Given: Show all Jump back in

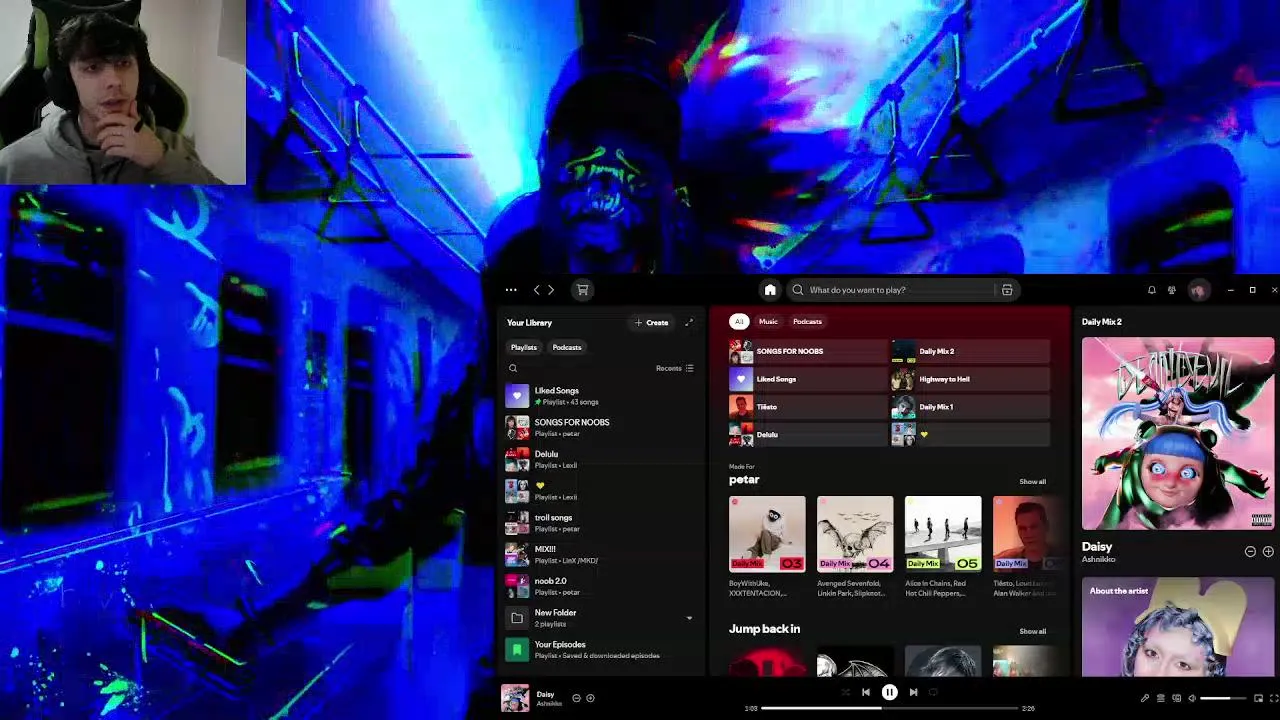Looking at the screenshot, I should tap(1033, 631).
